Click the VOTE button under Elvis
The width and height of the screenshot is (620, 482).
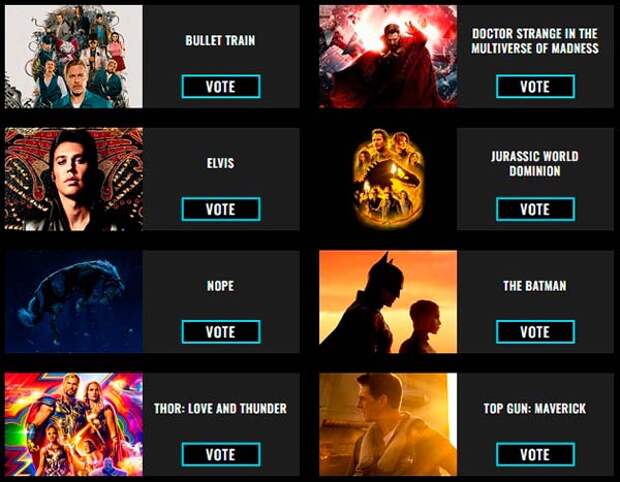pyautogui.click(x=221, y=209)
